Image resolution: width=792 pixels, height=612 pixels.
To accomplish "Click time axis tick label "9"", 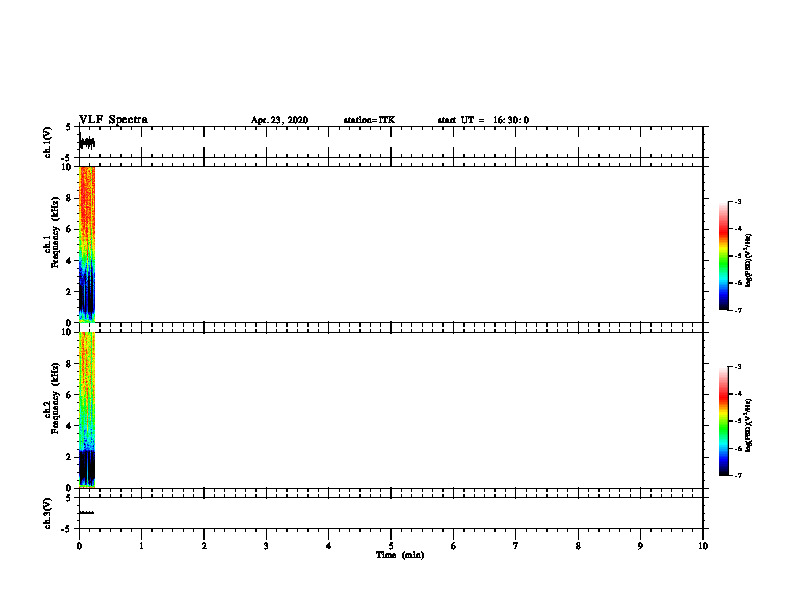I will pyautogui.click(x=640, y=546).
